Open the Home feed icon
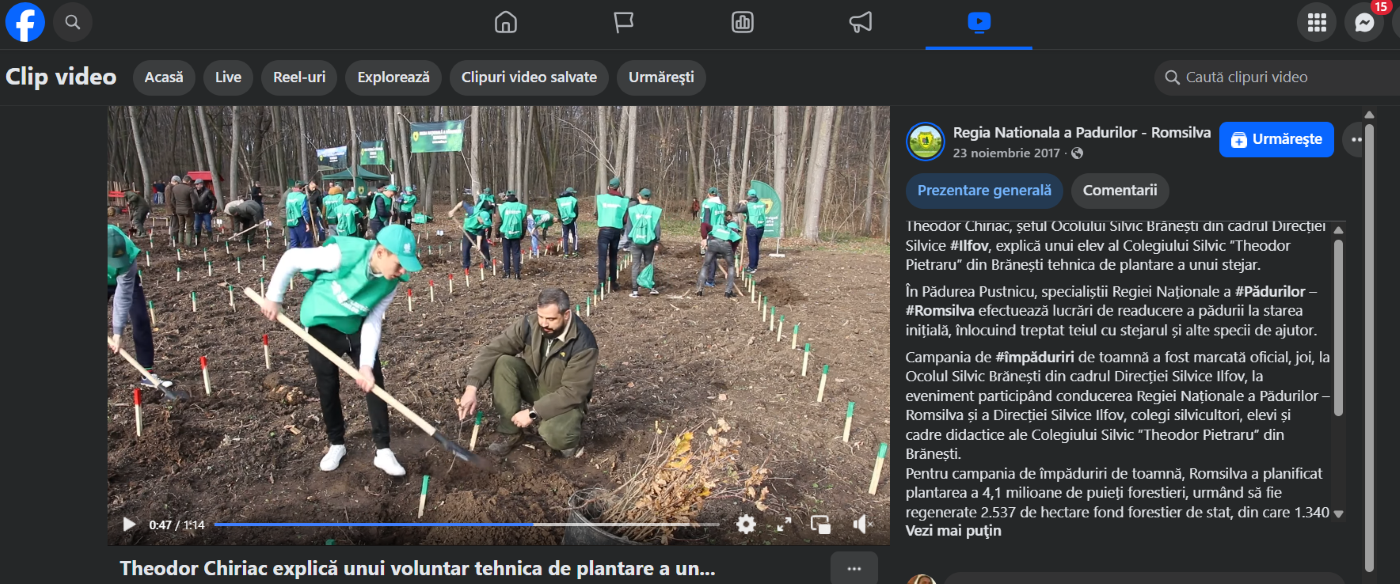The height and width of the screenshot is (584, 1400). (x=506, y=22)
